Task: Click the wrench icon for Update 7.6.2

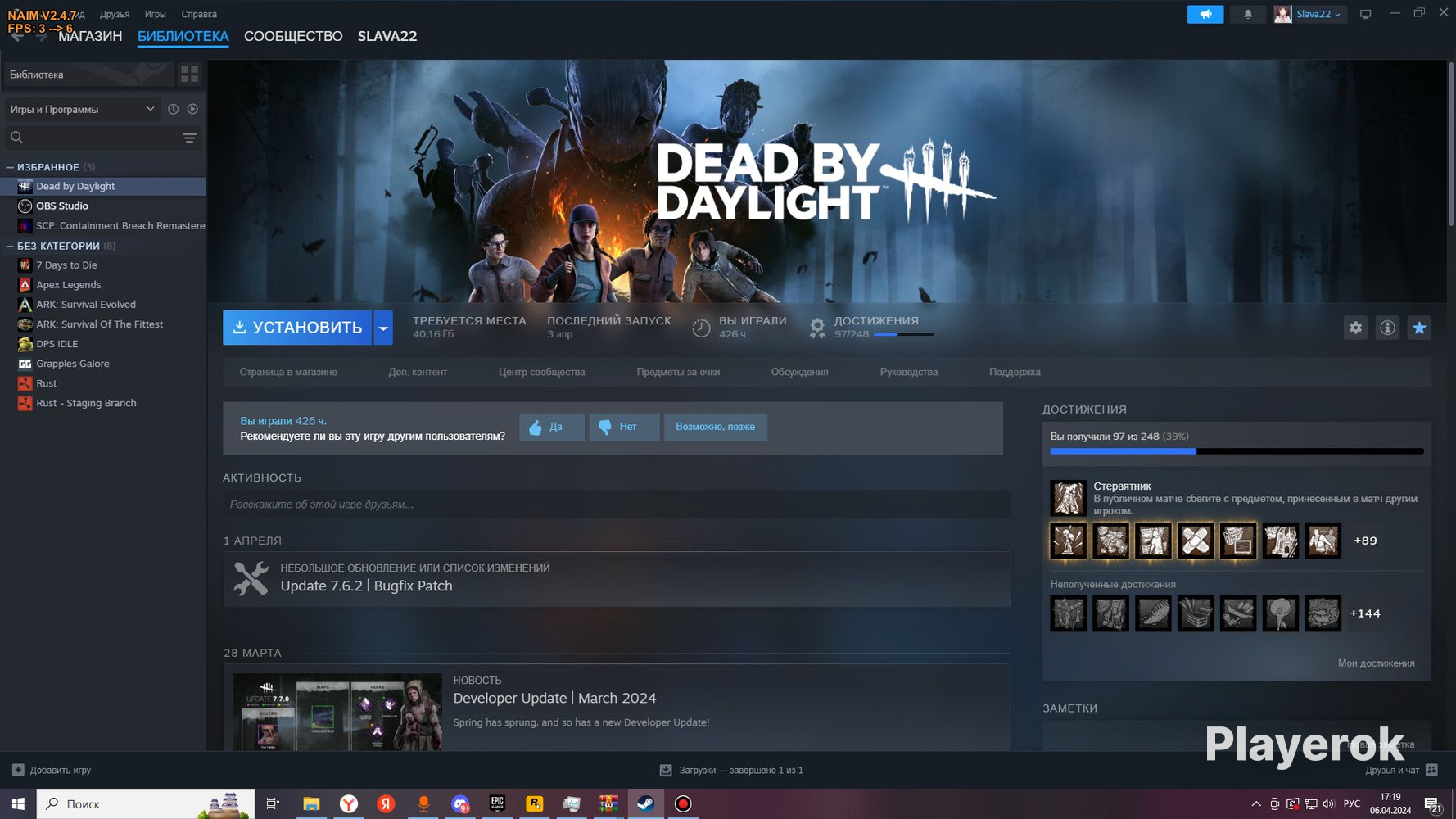Action: click(x=251, y=578)
